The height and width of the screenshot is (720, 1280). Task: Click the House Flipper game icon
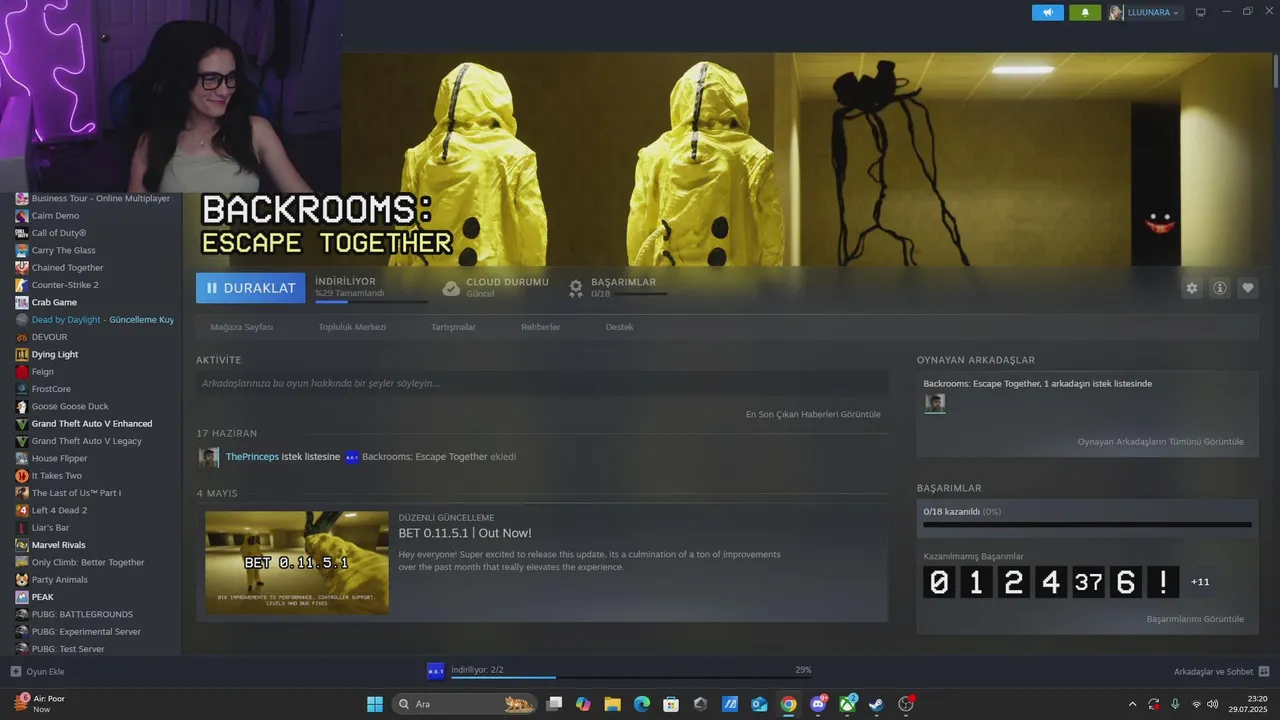click(22, 458)
